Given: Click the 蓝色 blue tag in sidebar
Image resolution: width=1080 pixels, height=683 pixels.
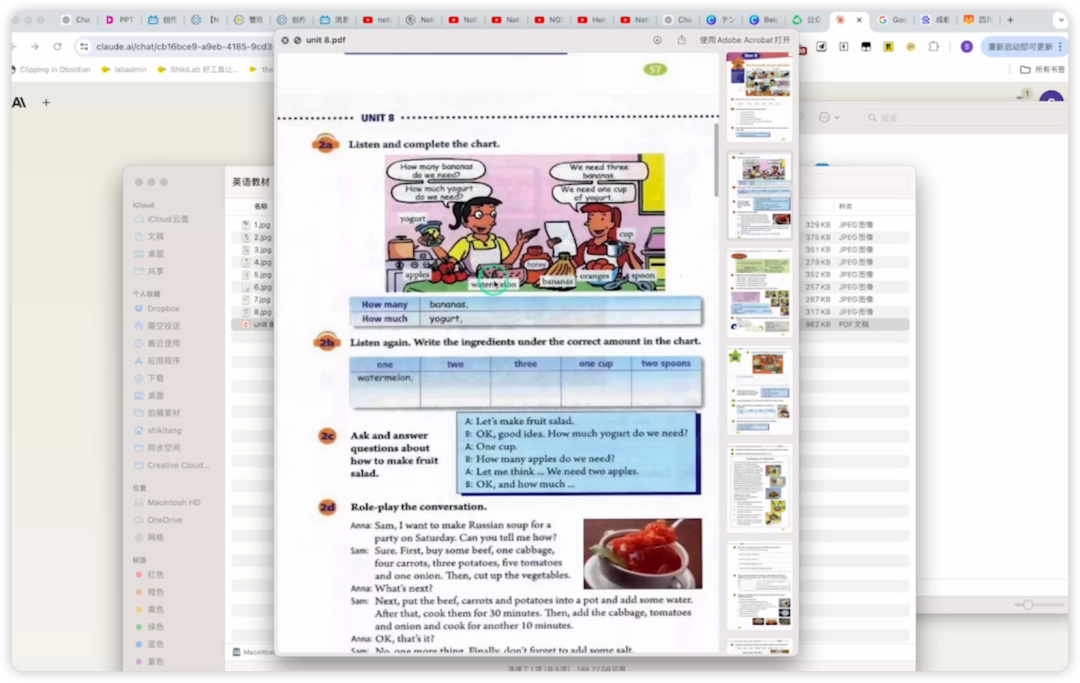Looking at the screenshot, I should click(x=155, y=644).
